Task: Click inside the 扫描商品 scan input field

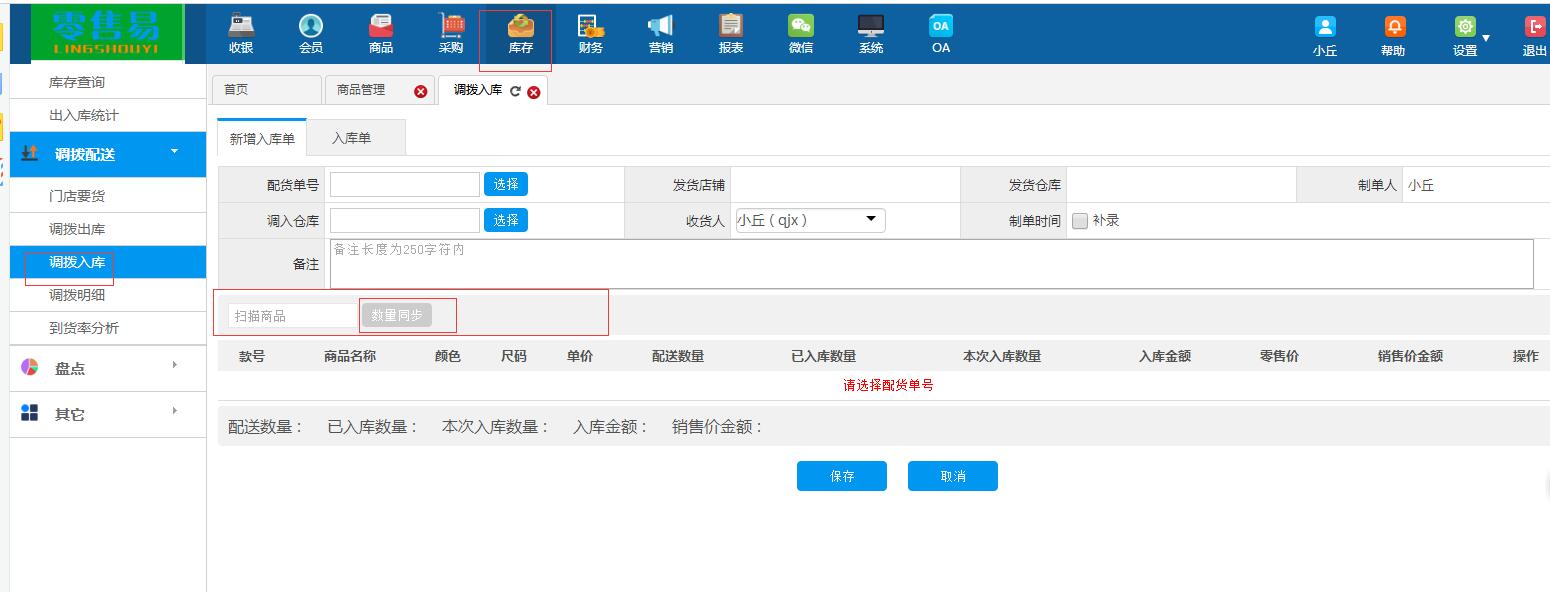Action: click(290, 314)
